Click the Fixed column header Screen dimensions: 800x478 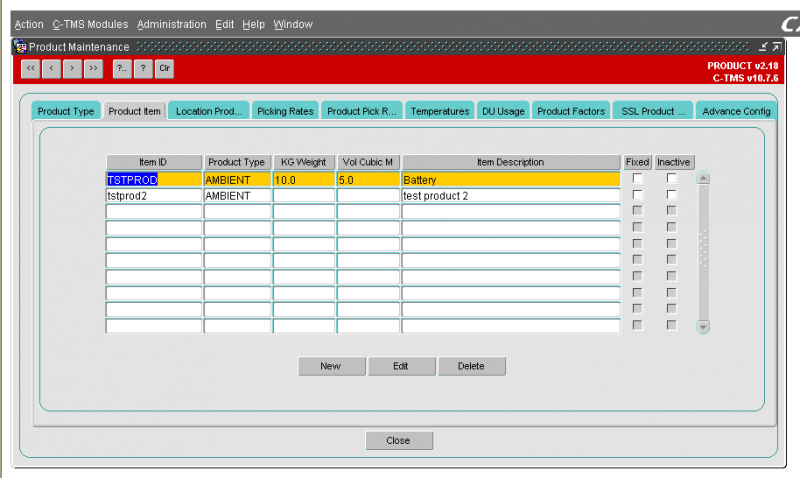click(x=637, y=162)
